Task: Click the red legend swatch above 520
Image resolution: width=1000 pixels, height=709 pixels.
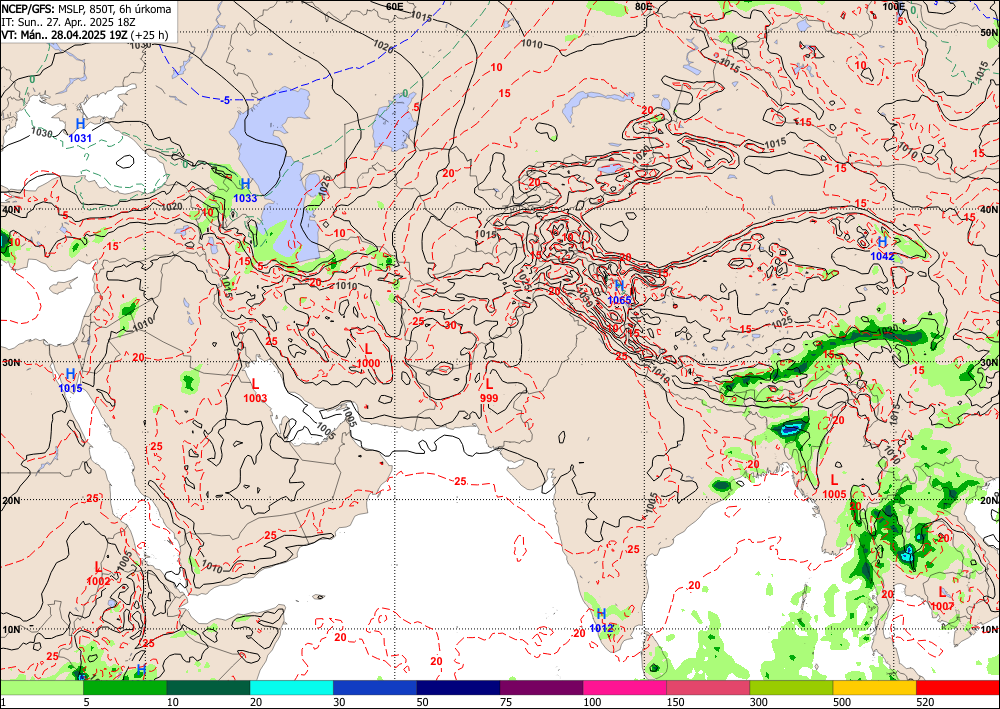Action: (x=958, y=687)
